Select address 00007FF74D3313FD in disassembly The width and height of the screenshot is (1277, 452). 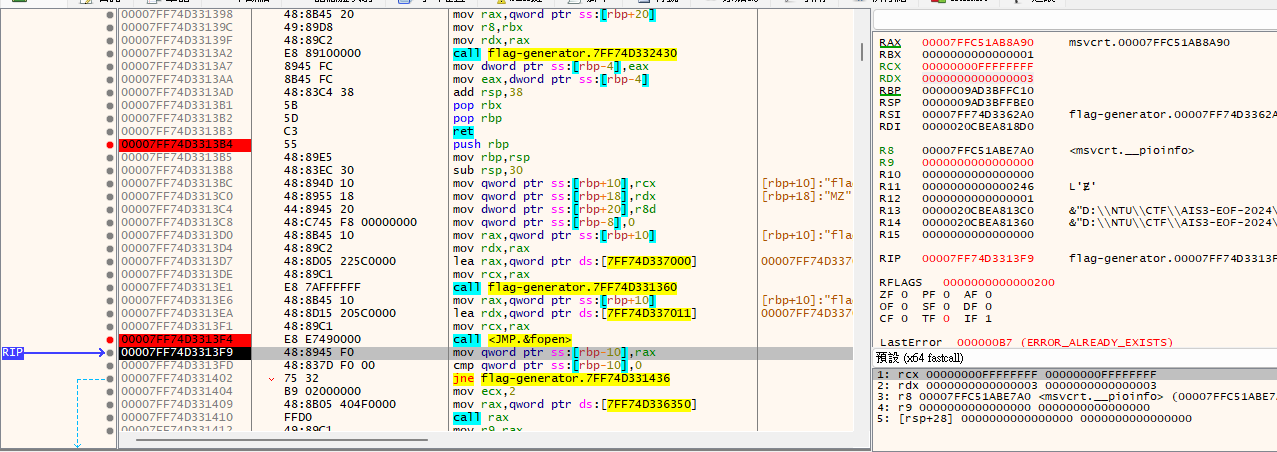coord(176,365)
